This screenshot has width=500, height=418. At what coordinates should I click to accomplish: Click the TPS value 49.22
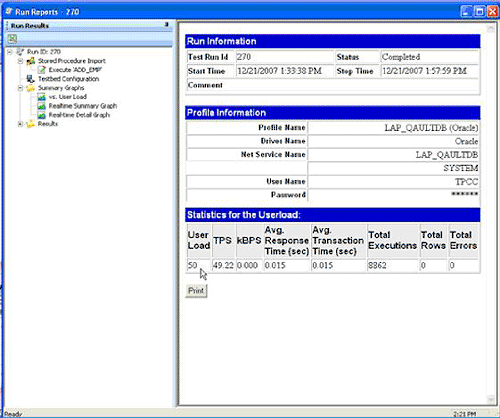coord(223,265)
